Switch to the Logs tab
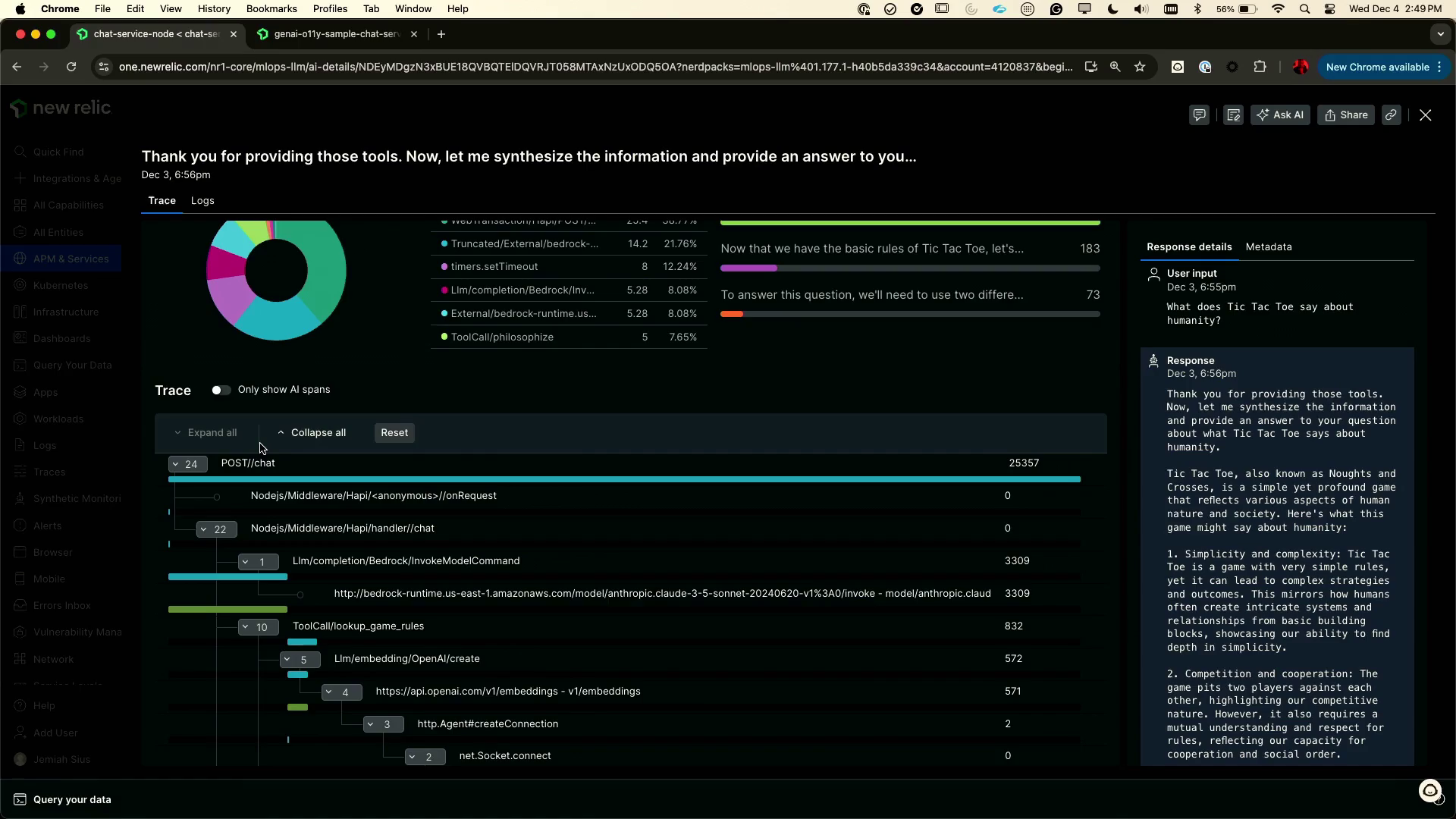The image size is (1456, 819). pos(202,200)
